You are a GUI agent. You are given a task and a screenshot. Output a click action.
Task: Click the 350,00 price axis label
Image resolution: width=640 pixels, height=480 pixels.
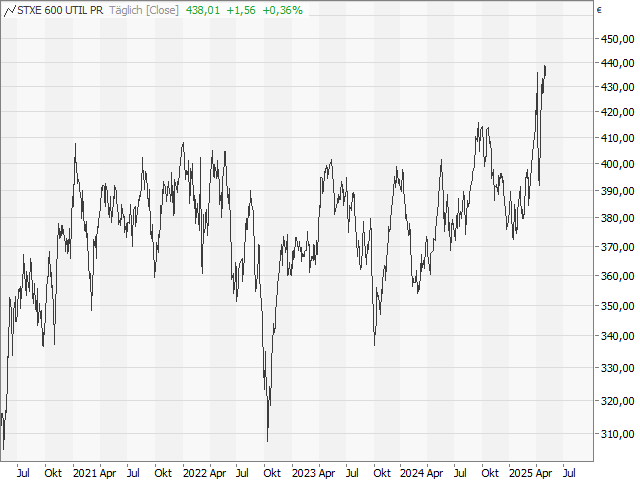pos(618,306)
